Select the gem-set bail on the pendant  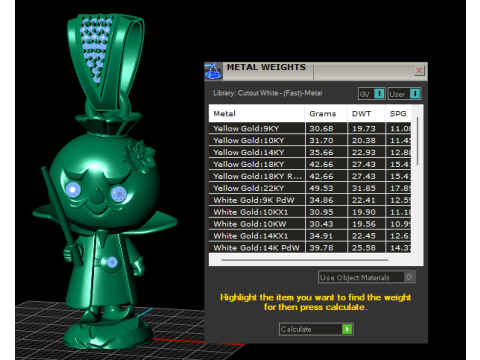tap(105, 62)
